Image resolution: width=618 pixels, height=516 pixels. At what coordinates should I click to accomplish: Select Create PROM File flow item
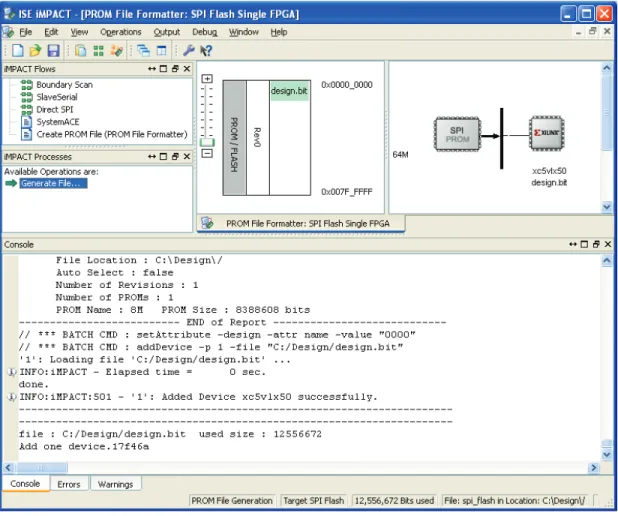point(112,134)
